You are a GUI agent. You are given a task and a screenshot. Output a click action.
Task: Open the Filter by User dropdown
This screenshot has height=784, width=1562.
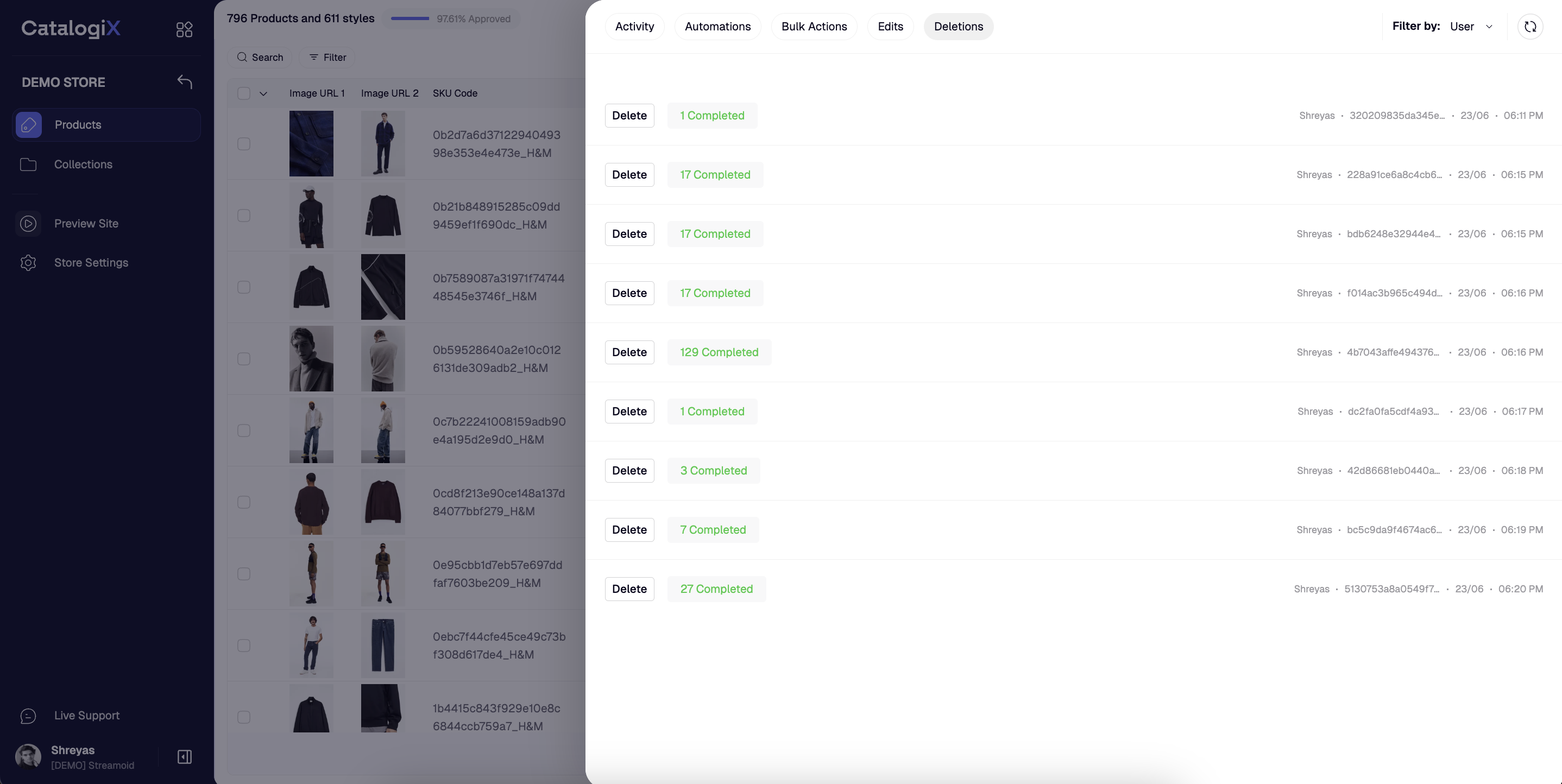[1471, 27]
